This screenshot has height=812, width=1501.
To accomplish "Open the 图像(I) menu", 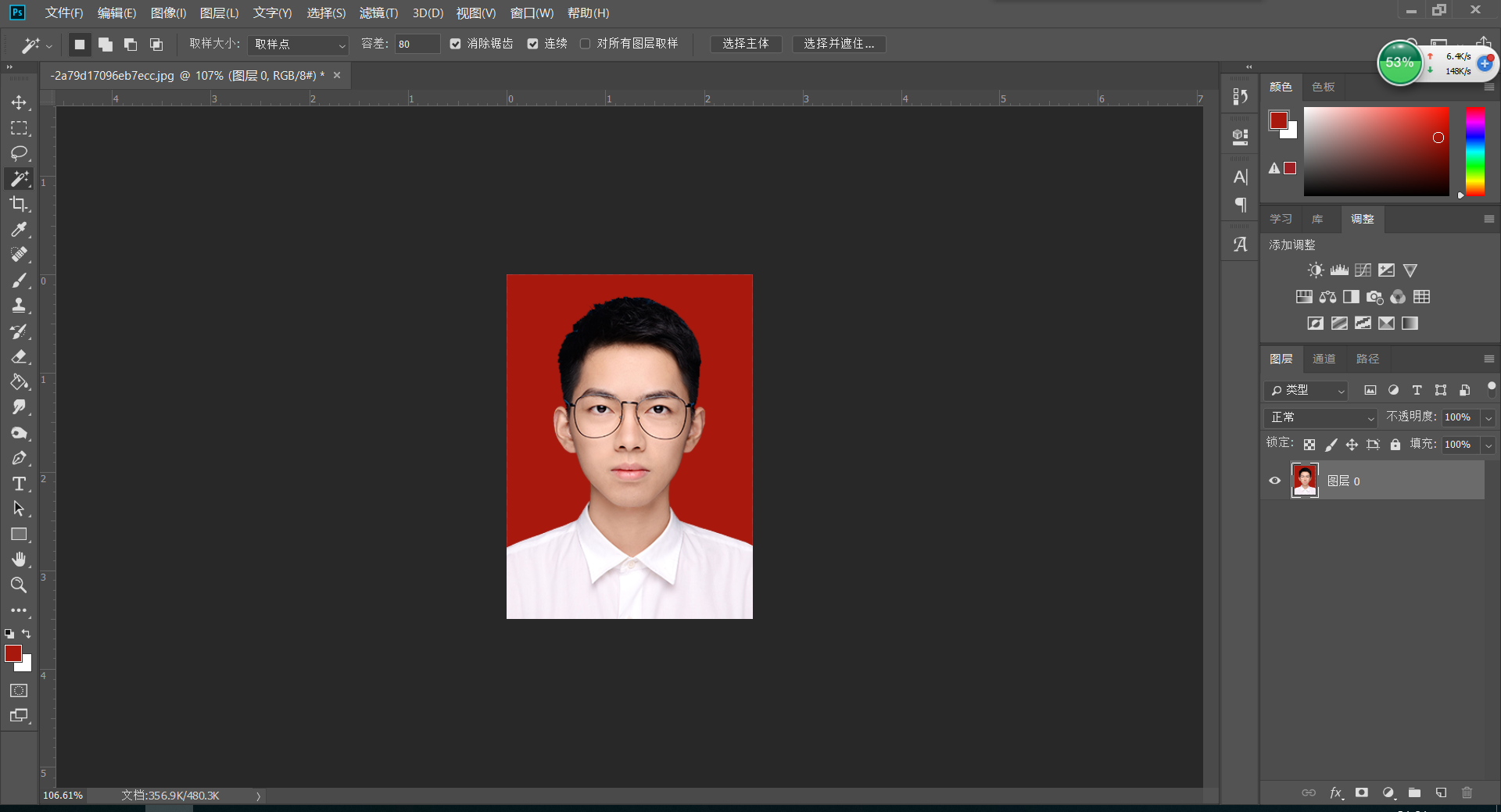I will pos(169,13).
